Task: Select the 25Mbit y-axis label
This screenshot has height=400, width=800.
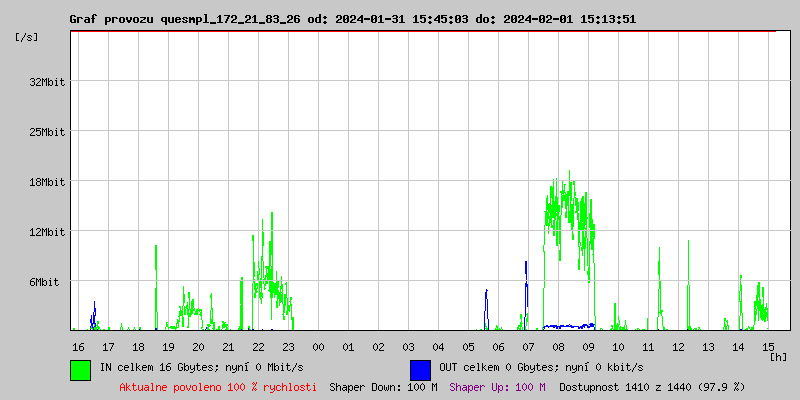Action: pos(47,132)
